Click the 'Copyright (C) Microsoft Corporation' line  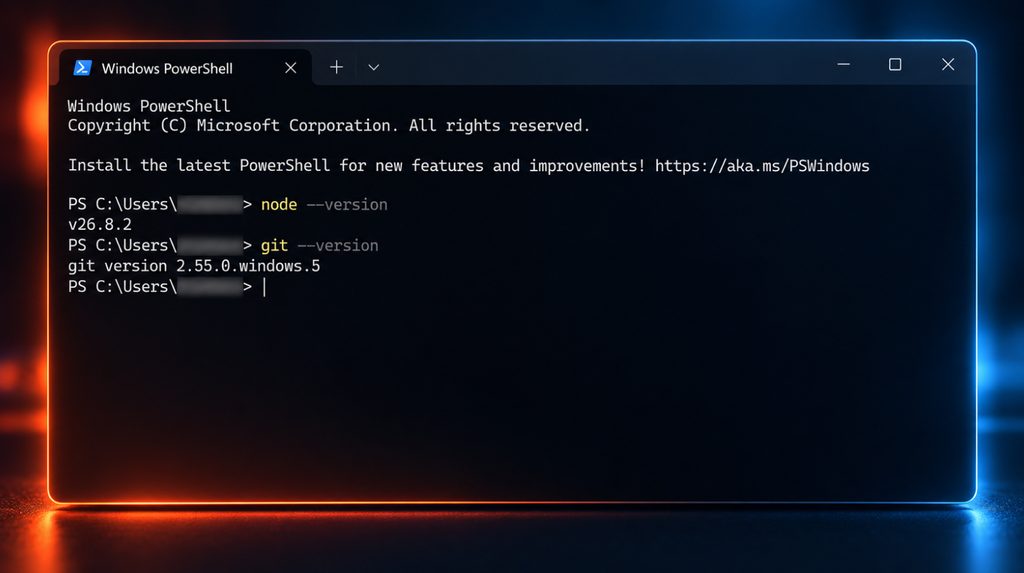328,125
